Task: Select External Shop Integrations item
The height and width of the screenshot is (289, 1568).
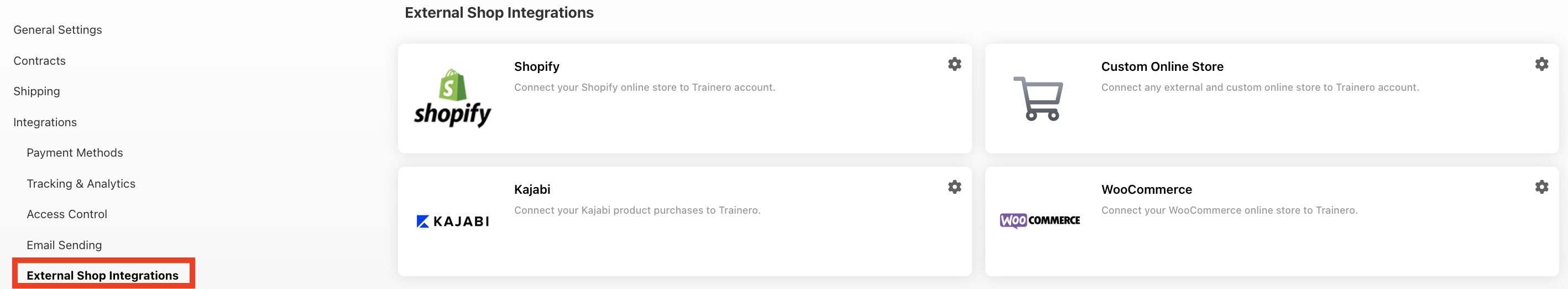Action: pos(102,276)
